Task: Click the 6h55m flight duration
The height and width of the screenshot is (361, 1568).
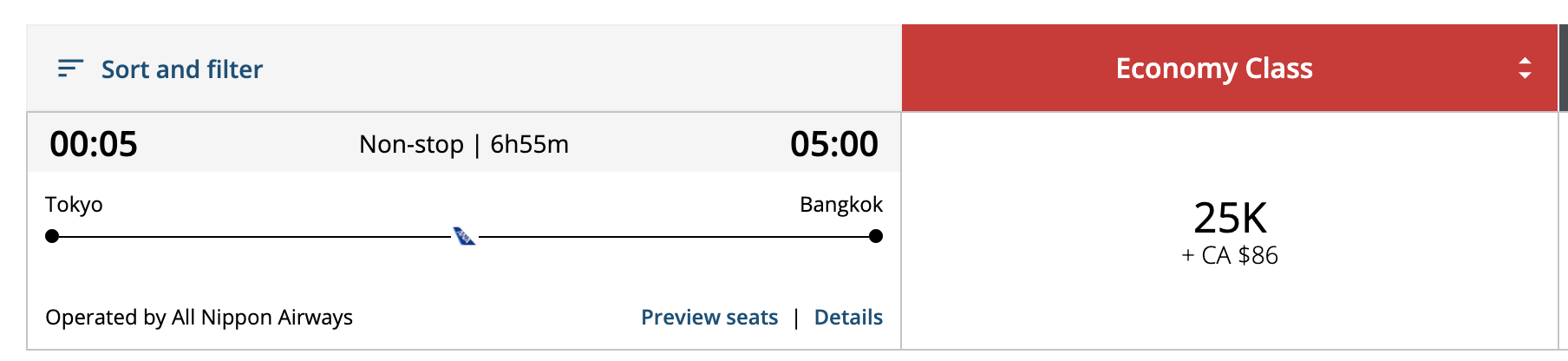Action: [x=529, y=144]
